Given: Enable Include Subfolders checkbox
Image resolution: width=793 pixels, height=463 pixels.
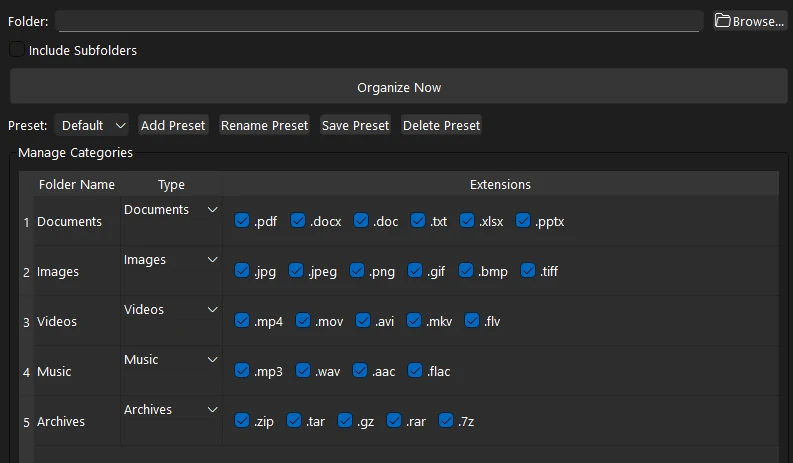Looking at the screenshot, I should pyautogui.click(x=17, y=50).
